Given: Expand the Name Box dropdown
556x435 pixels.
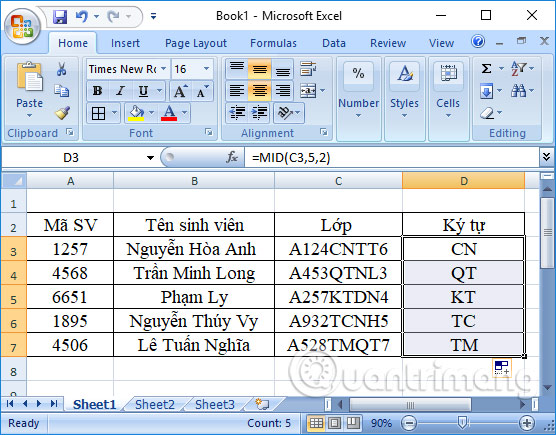Looking at the screenshot, I should pyautogui.click(x=150, y=157).
